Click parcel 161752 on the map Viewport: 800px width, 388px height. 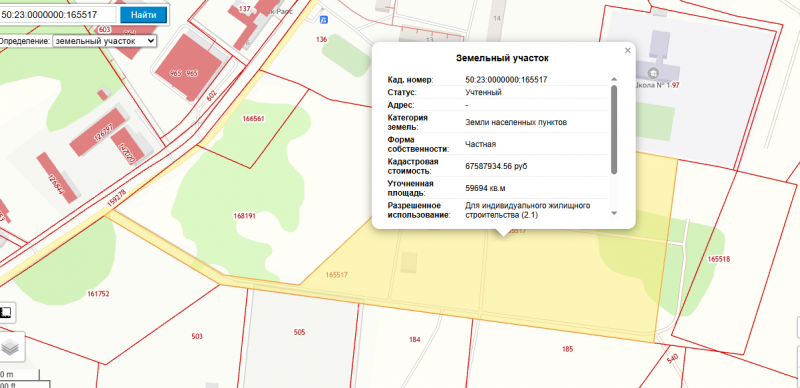(98, 294)
